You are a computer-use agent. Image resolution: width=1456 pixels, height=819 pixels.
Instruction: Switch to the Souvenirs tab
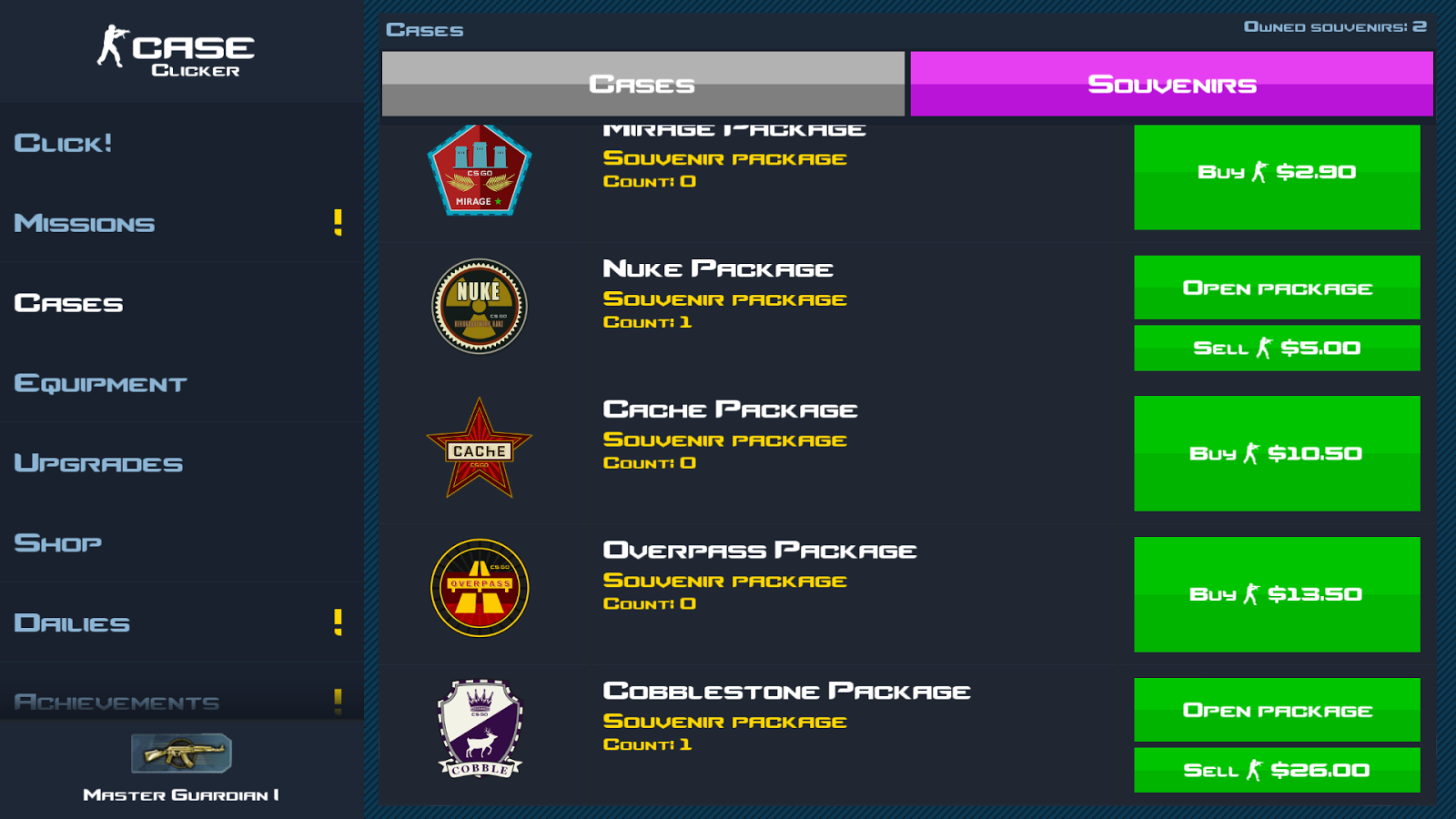pos(1172,84)
